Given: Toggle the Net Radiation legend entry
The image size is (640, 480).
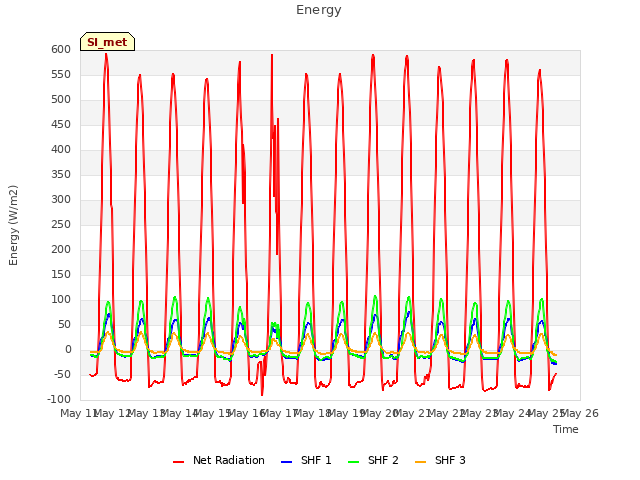Looking at the screenshot, I should click(x=219, y=460).
